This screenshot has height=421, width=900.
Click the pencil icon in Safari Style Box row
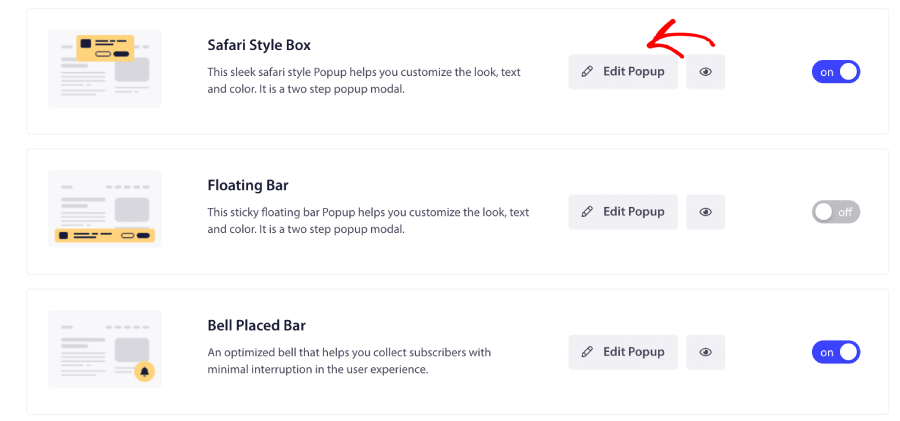click(x=587, y=72)
